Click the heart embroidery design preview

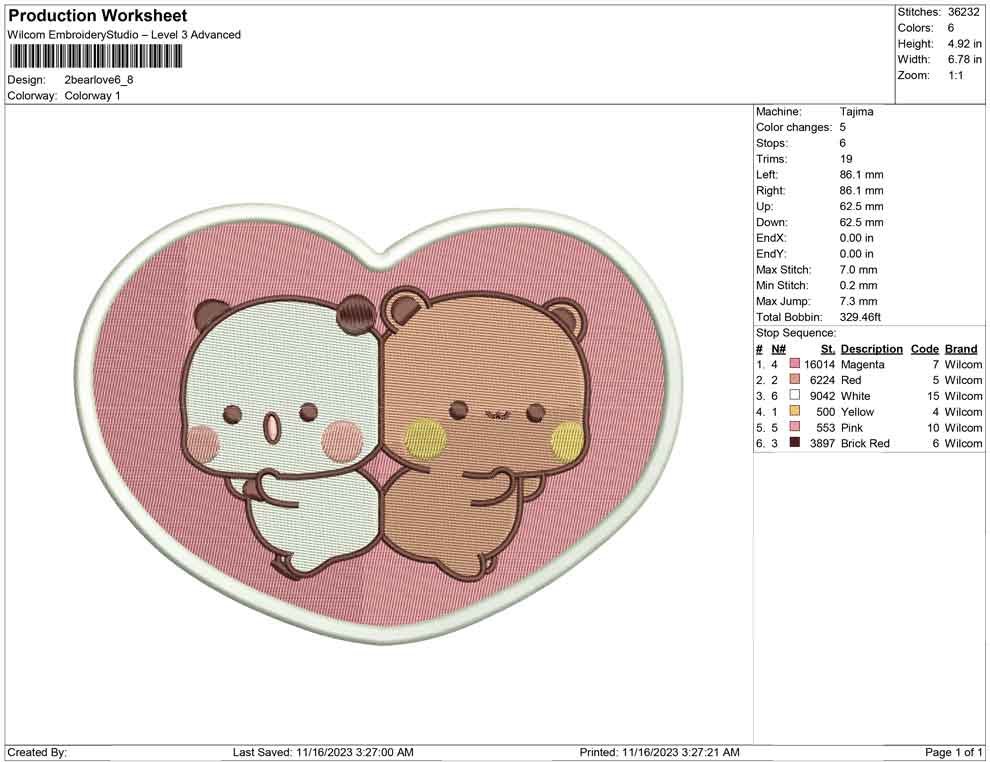[x=379, y=424]
